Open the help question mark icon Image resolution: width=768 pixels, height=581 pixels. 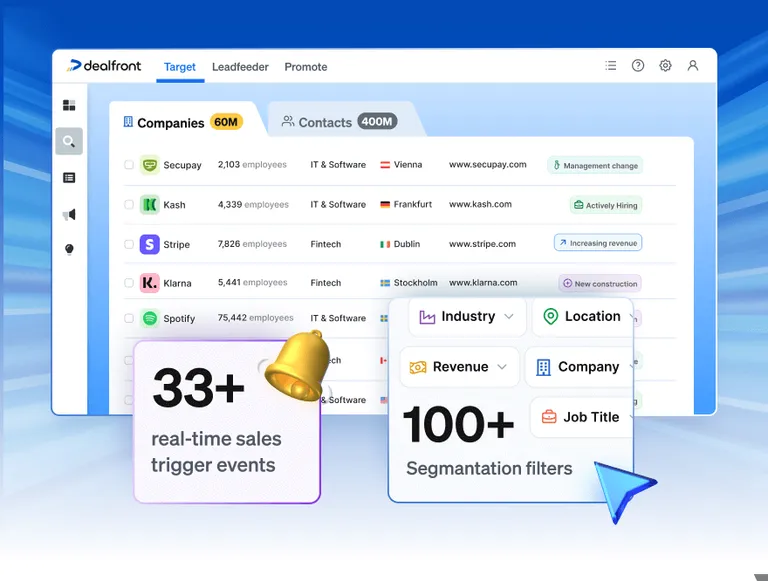click(638, 66)
